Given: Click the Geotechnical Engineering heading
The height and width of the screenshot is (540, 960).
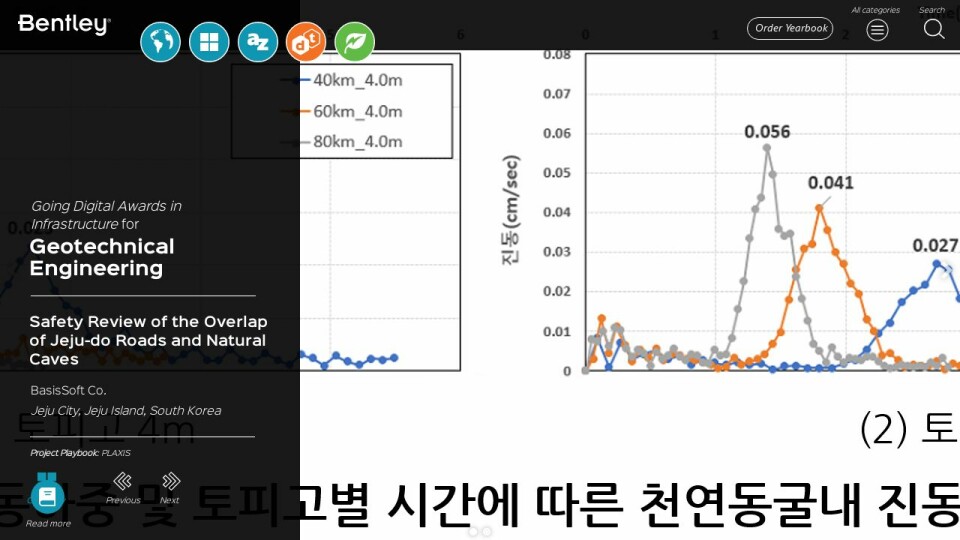Looking at the screenshot, I should pos(102,257).
